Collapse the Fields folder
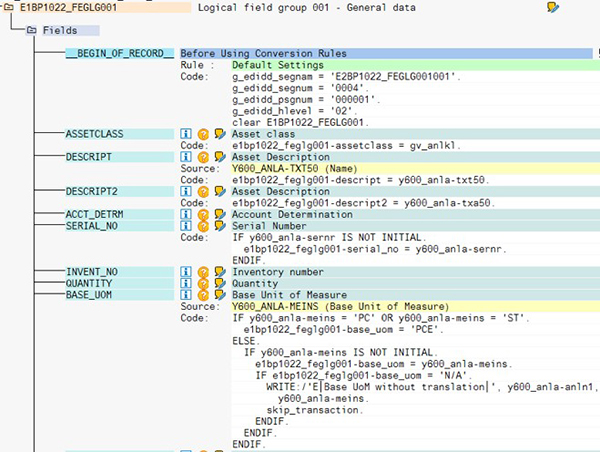600x452 pixels. pos(32,30)
